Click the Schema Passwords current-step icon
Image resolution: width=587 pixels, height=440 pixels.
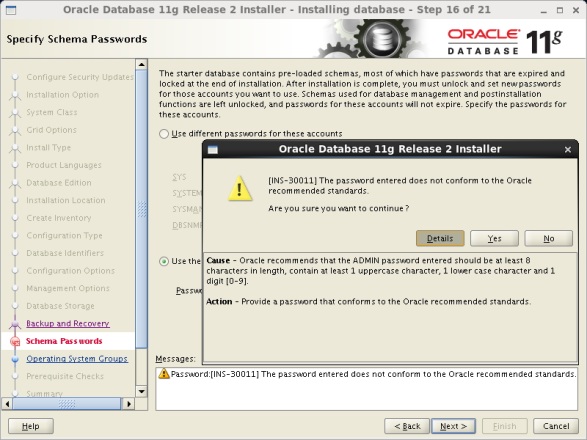coord(15,341)
